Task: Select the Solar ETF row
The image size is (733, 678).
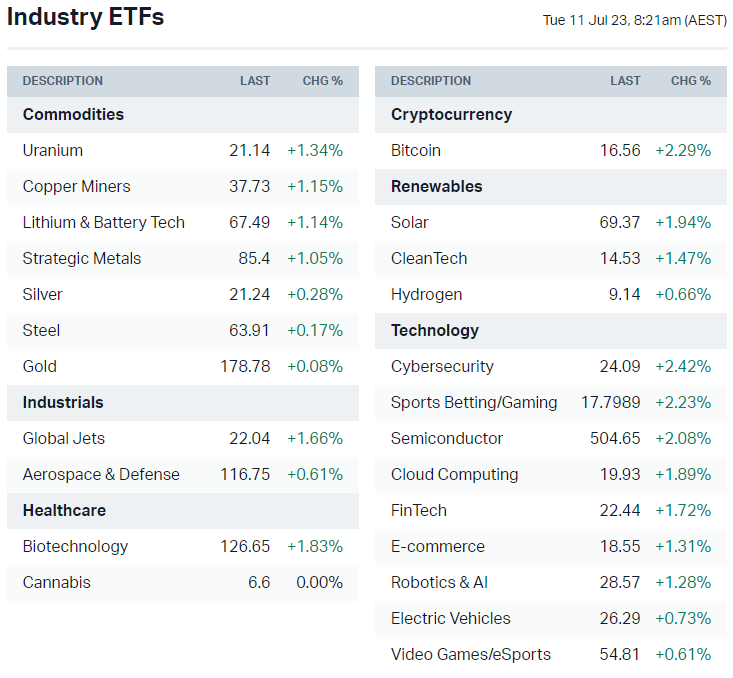Action: coord(410,222)
